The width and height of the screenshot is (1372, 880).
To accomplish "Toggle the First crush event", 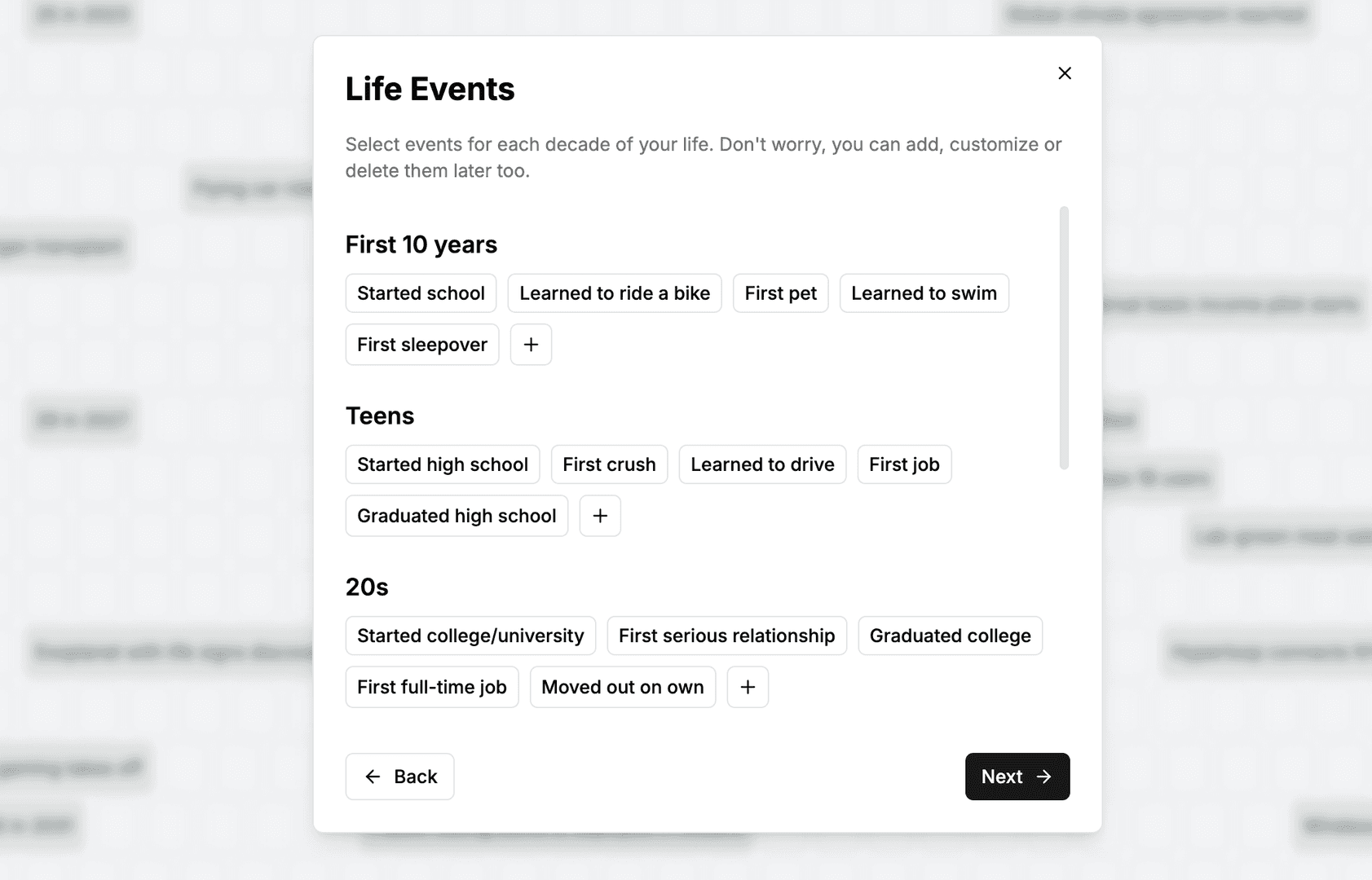I will [x=609, y=464].
